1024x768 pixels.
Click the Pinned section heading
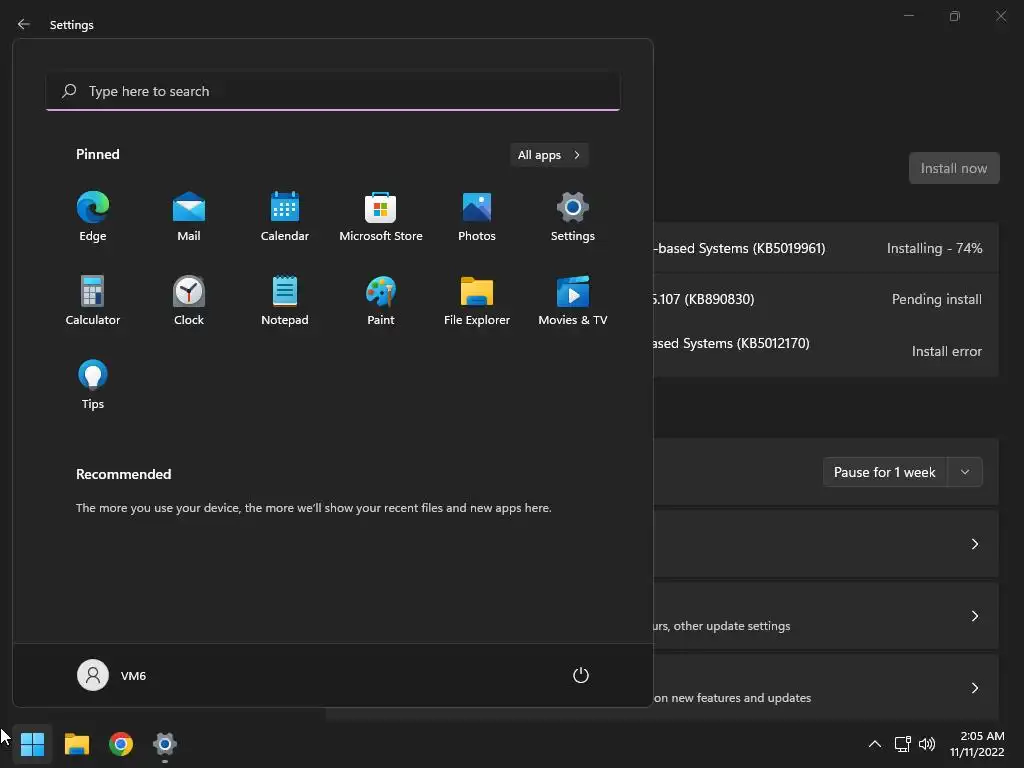pyautogui.click(x=97, y=154)
